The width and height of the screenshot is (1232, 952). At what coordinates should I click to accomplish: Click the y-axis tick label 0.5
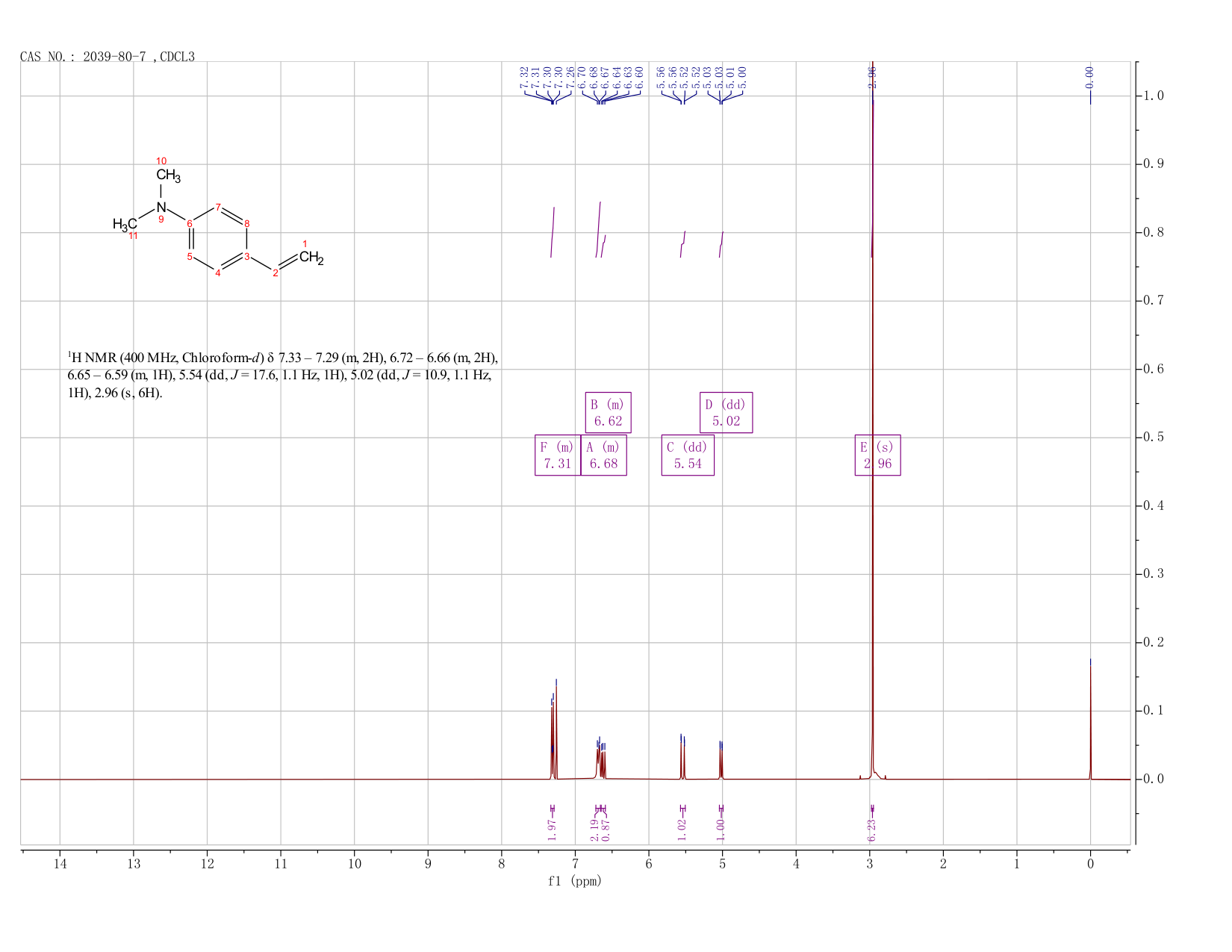point(1154,438)
